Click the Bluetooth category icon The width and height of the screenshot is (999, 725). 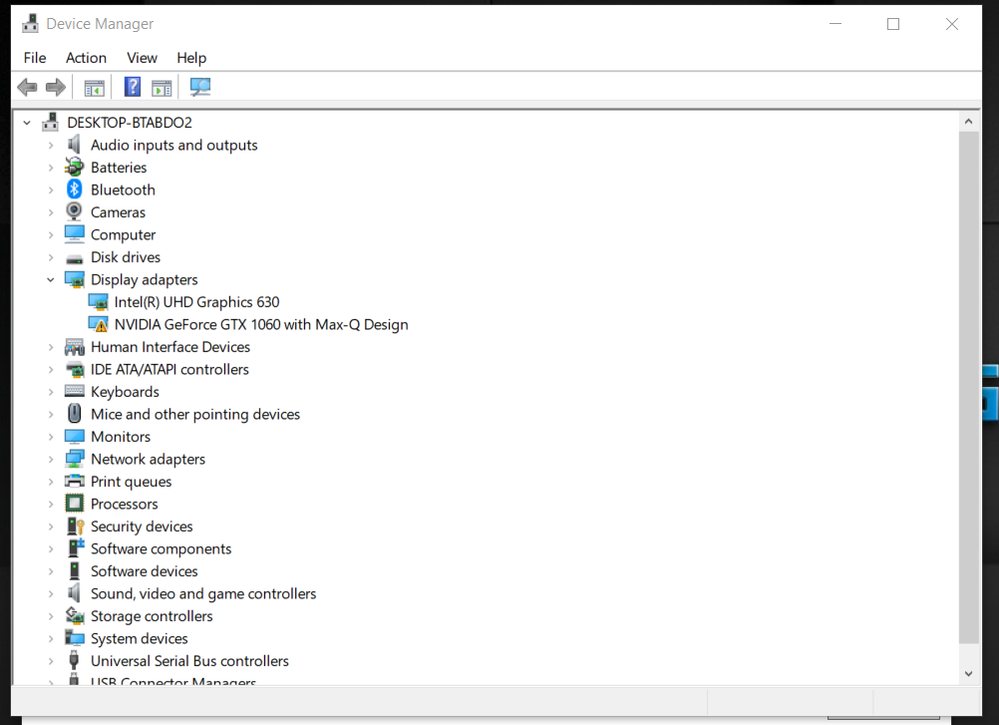[x=75, y=189]
